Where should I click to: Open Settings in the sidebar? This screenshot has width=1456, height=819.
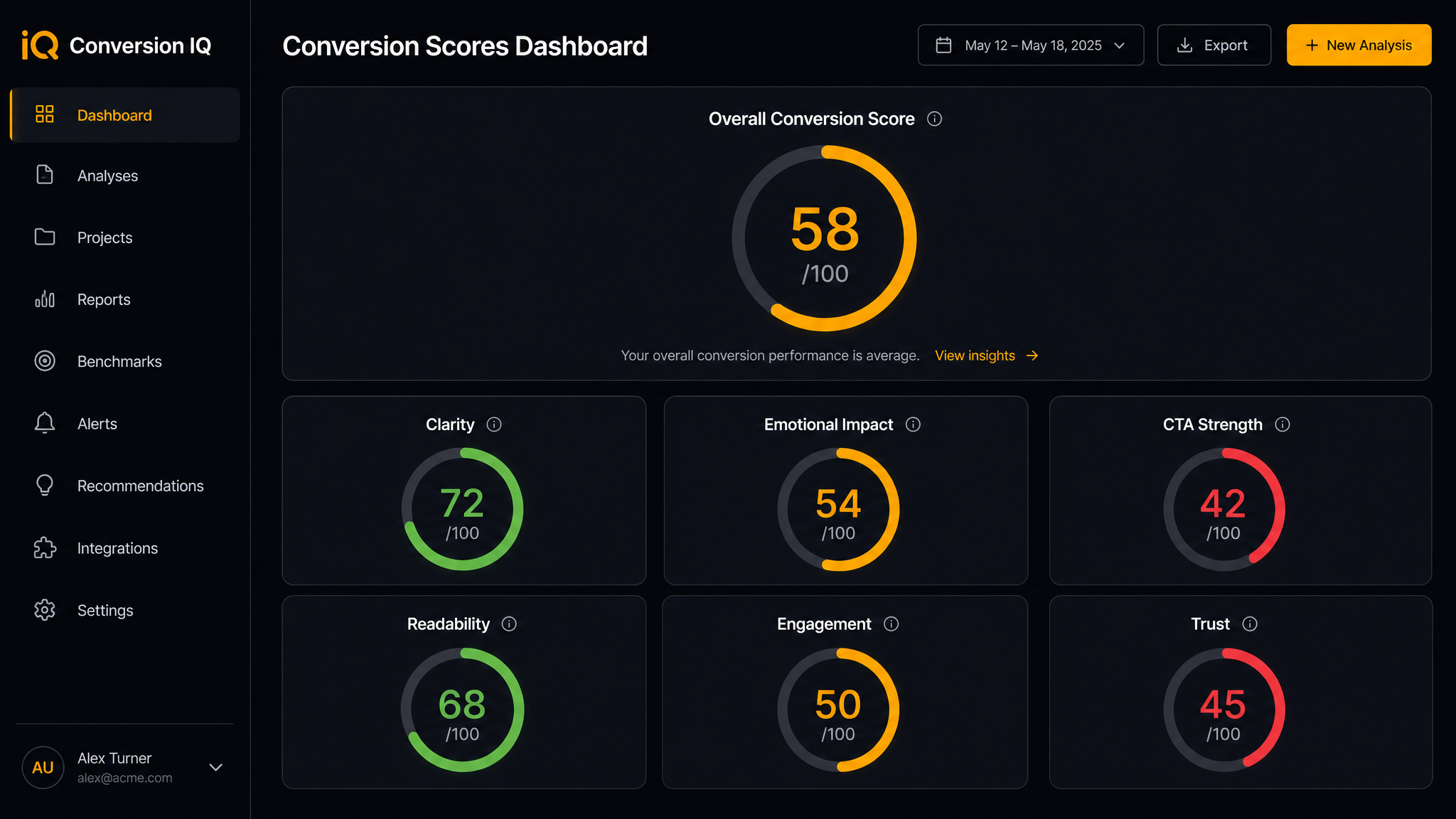tap(125, 610)
